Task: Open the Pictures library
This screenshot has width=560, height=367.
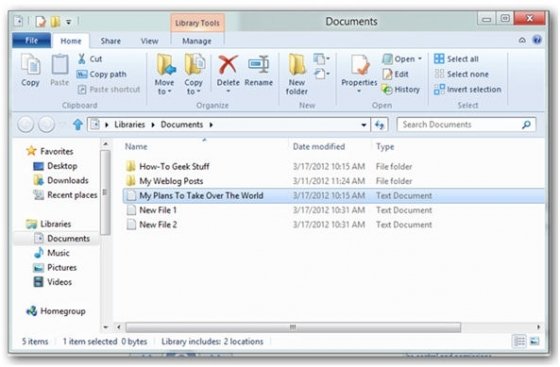Action: point(55,267)
